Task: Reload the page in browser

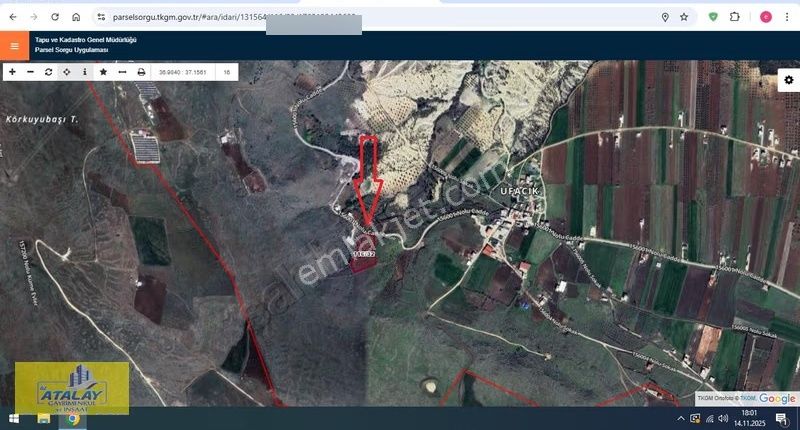Action: [x=54, y=17]
